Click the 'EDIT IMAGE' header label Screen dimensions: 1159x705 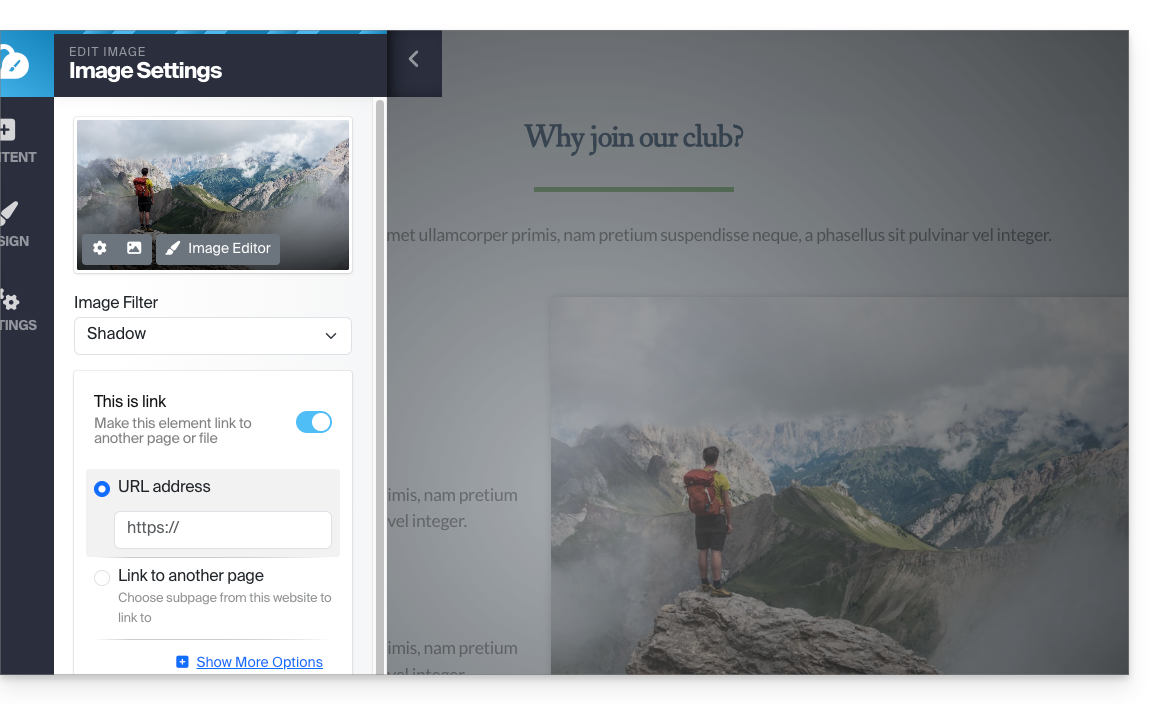pyautogui.click(x=107, y=52)
